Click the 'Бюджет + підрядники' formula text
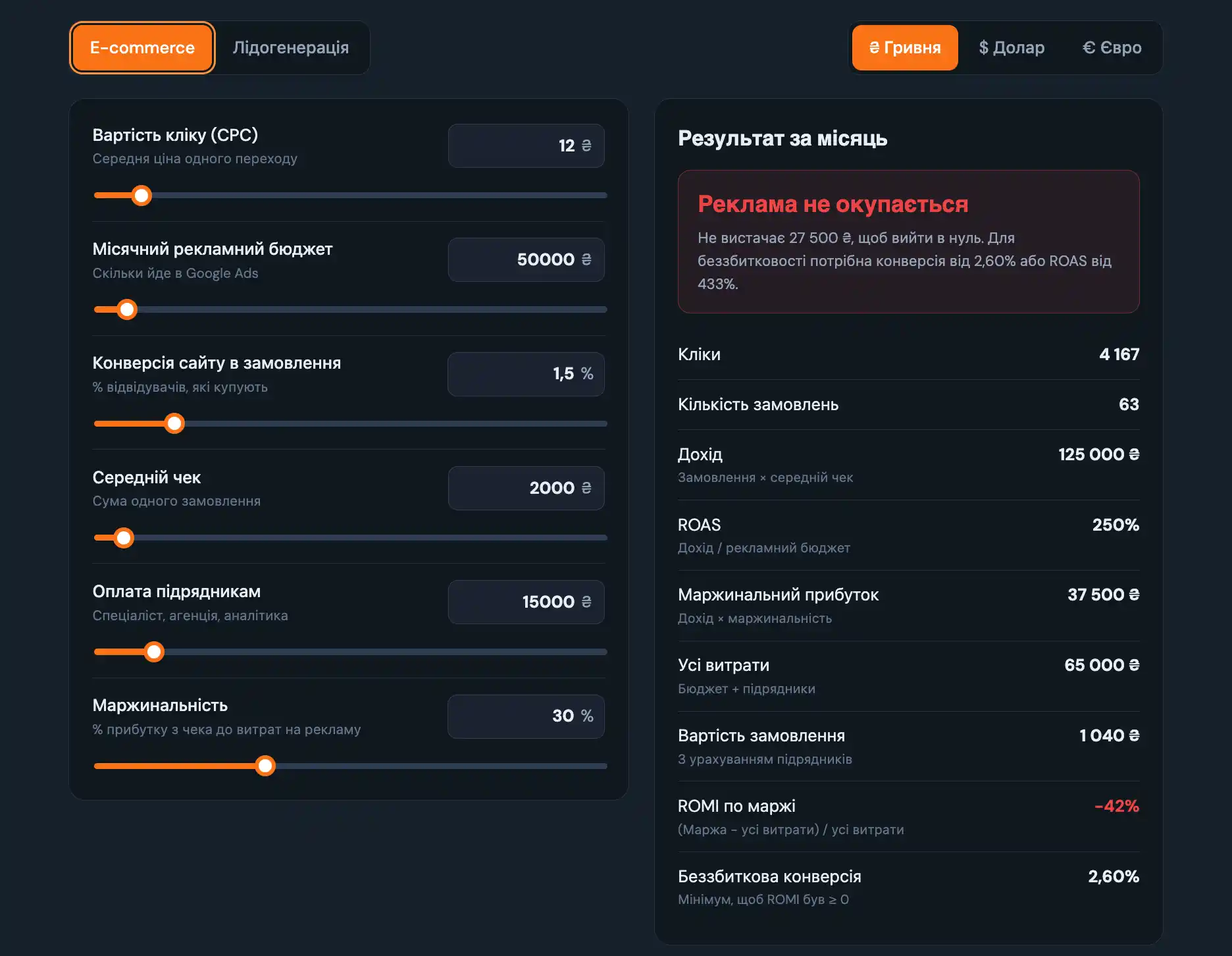1232x956 pixels. [x=746, y=689]
